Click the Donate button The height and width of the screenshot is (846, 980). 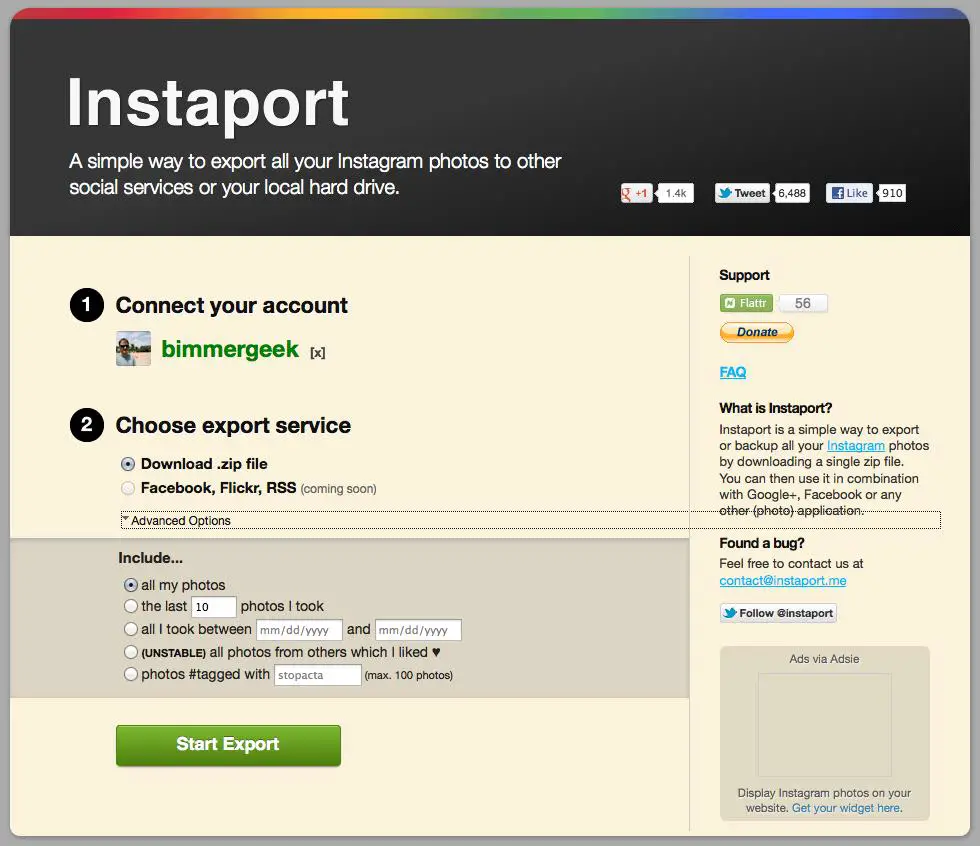pyautogui.click(x=757, y=332)
